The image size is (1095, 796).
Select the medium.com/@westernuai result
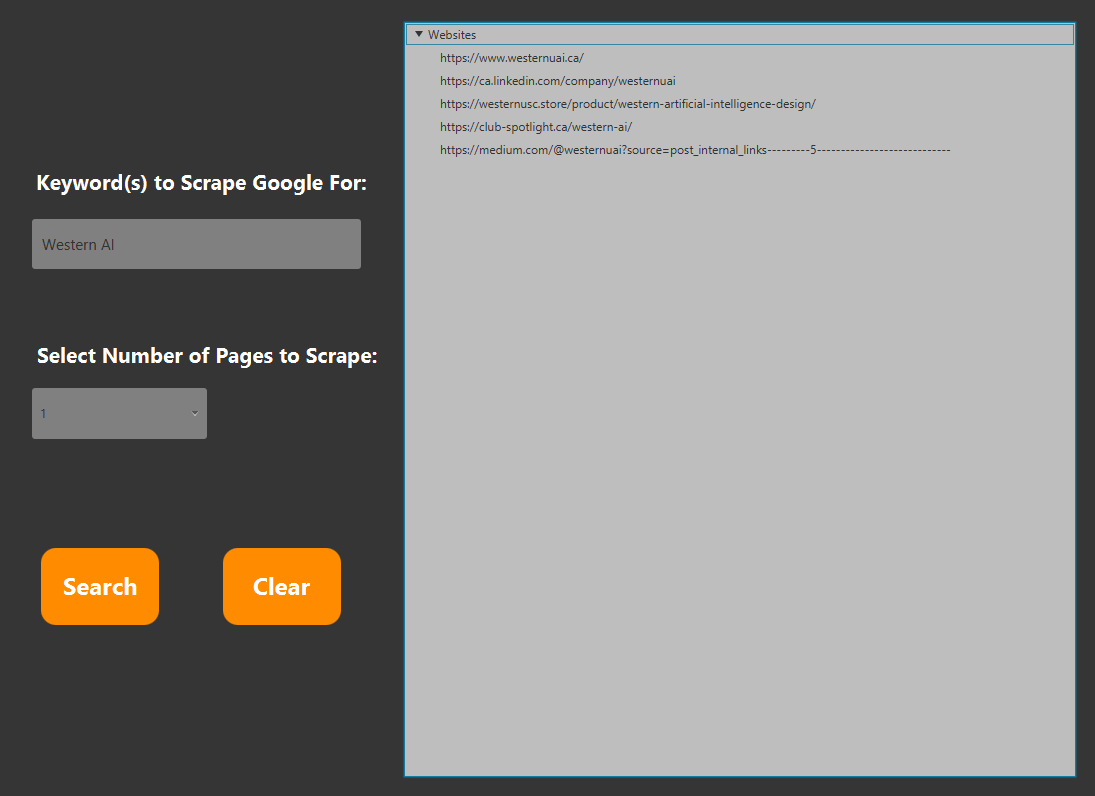tap(694, 149)
